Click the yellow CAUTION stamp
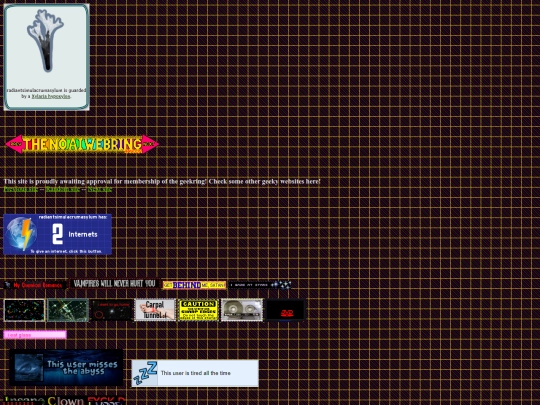Image resolution: width=540 pixels, height=405 pixels. 198,310
